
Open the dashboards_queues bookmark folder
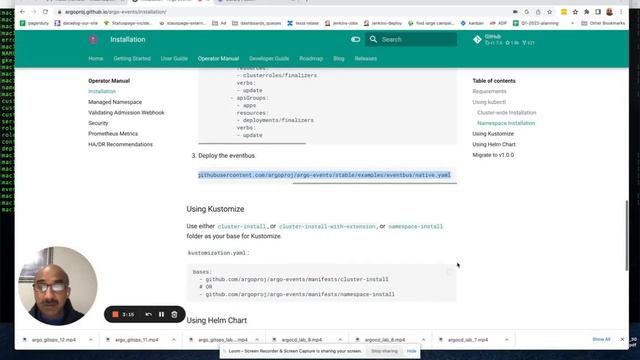(x=256, y=23)
